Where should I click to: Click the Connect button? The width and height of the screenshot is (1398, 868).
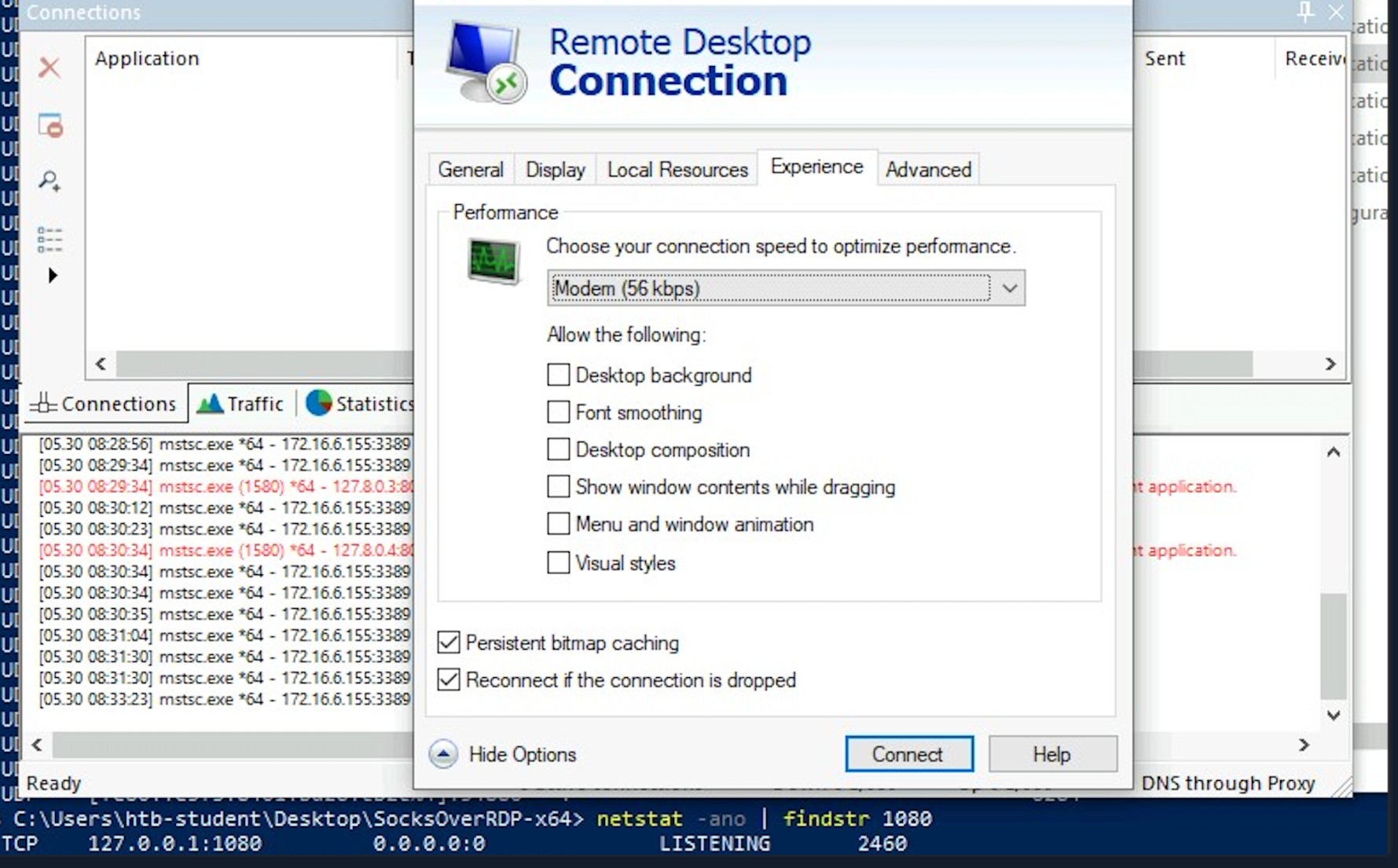click(x=909, y=754)
